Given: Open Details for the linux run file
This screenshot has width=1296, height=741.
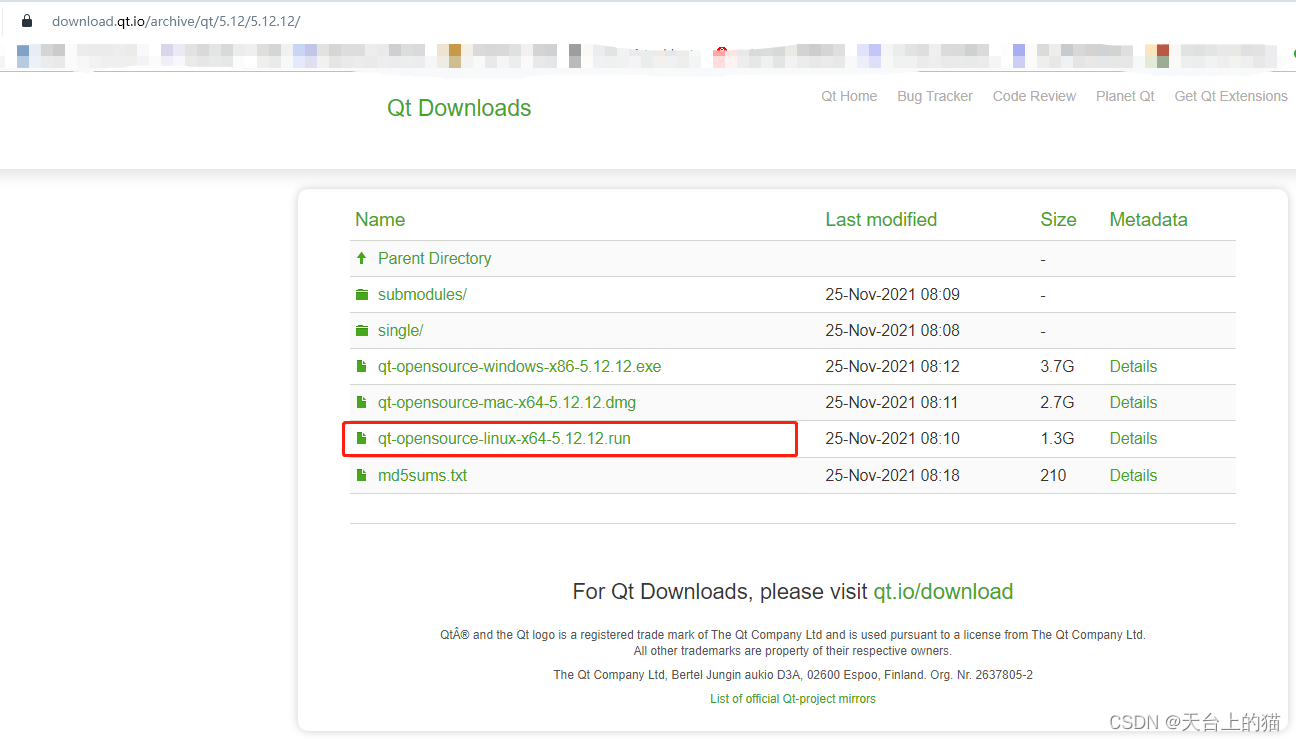Looking at the screenshot, I should (x=1133, y=438).
